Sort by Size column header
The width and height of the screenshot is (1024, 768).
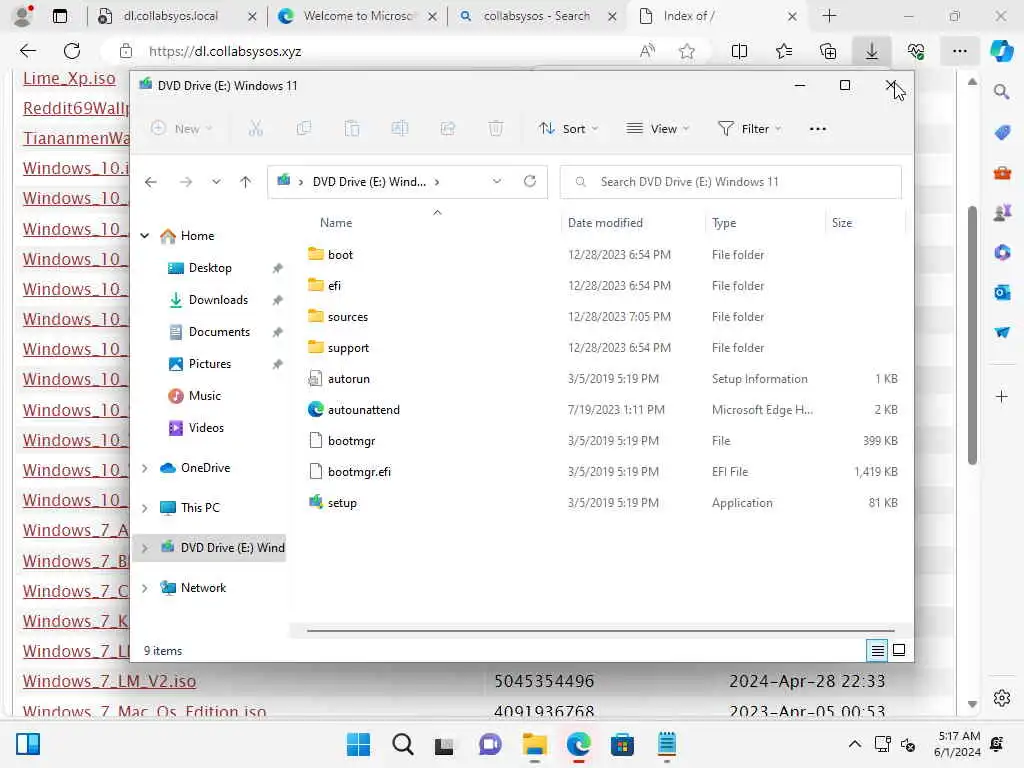tap(842, 223)
